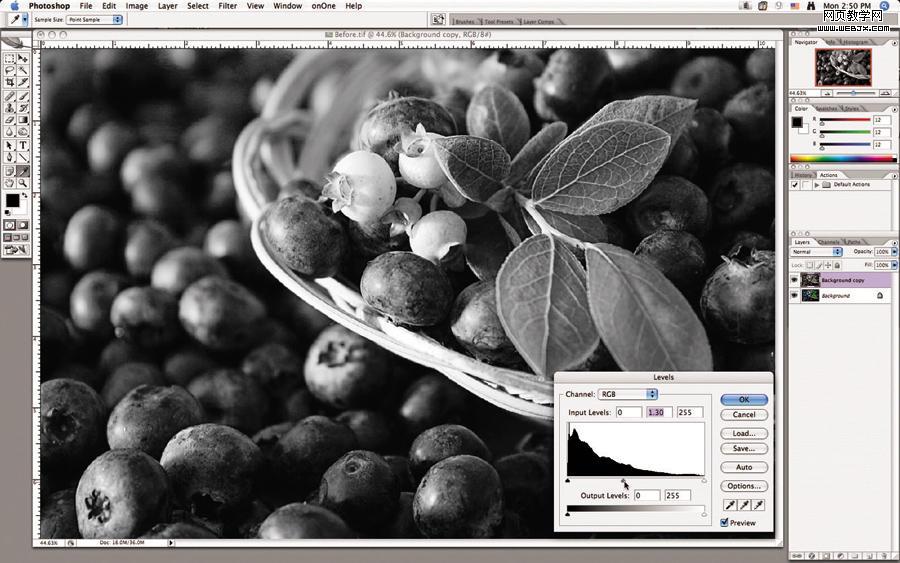This screenshot has height=563, width=900.
Task: Select the Lasso tool
Action: 10,70
